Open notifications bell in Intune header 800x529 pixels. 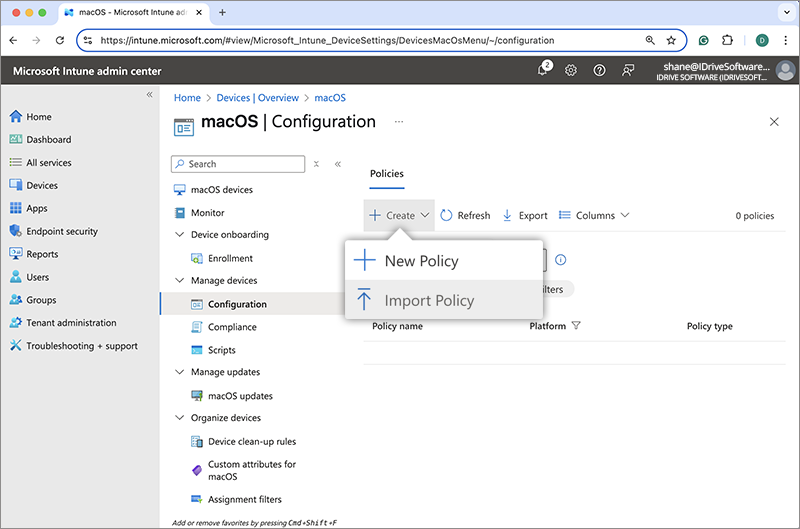tap(543, 71)
